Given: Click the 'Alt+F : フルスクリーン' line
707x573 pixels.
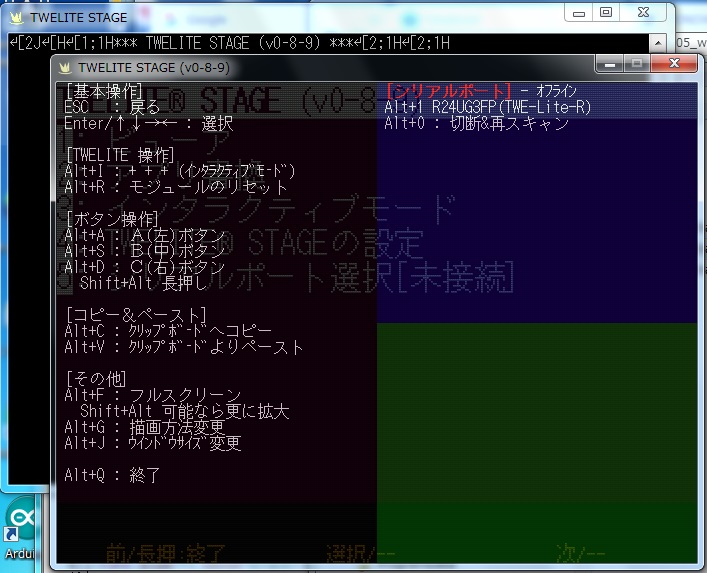Looking at the screenshot, I should tap(153, 395).
